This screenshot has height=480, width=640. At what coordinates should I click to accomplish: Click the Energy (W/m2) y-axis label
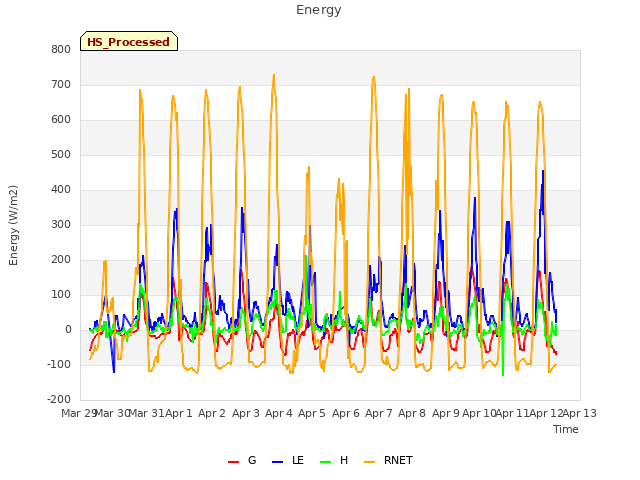(13, 225)
